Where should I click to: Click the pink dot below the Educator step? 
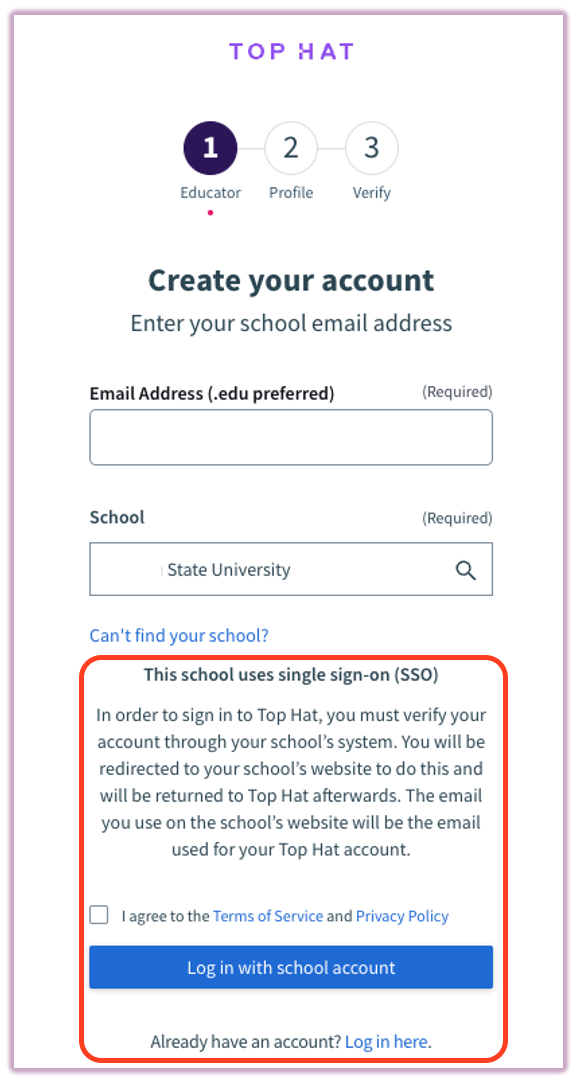[x=210, y=213]
